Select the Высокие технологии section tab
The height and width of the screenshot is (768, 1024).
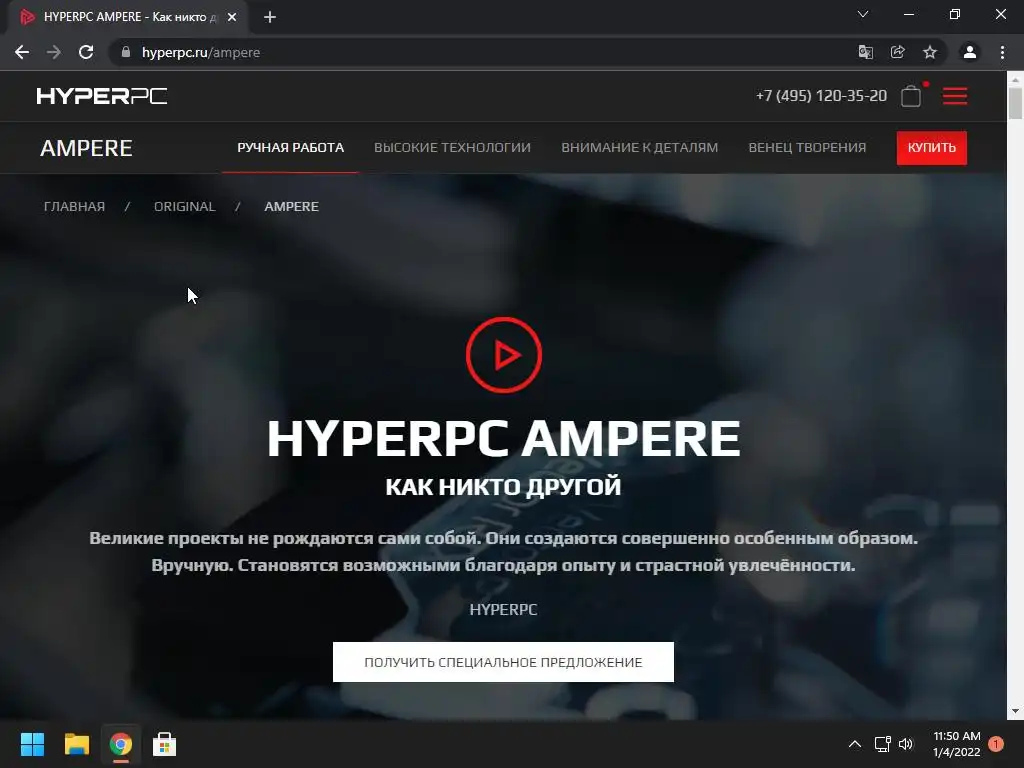(453, 148)
